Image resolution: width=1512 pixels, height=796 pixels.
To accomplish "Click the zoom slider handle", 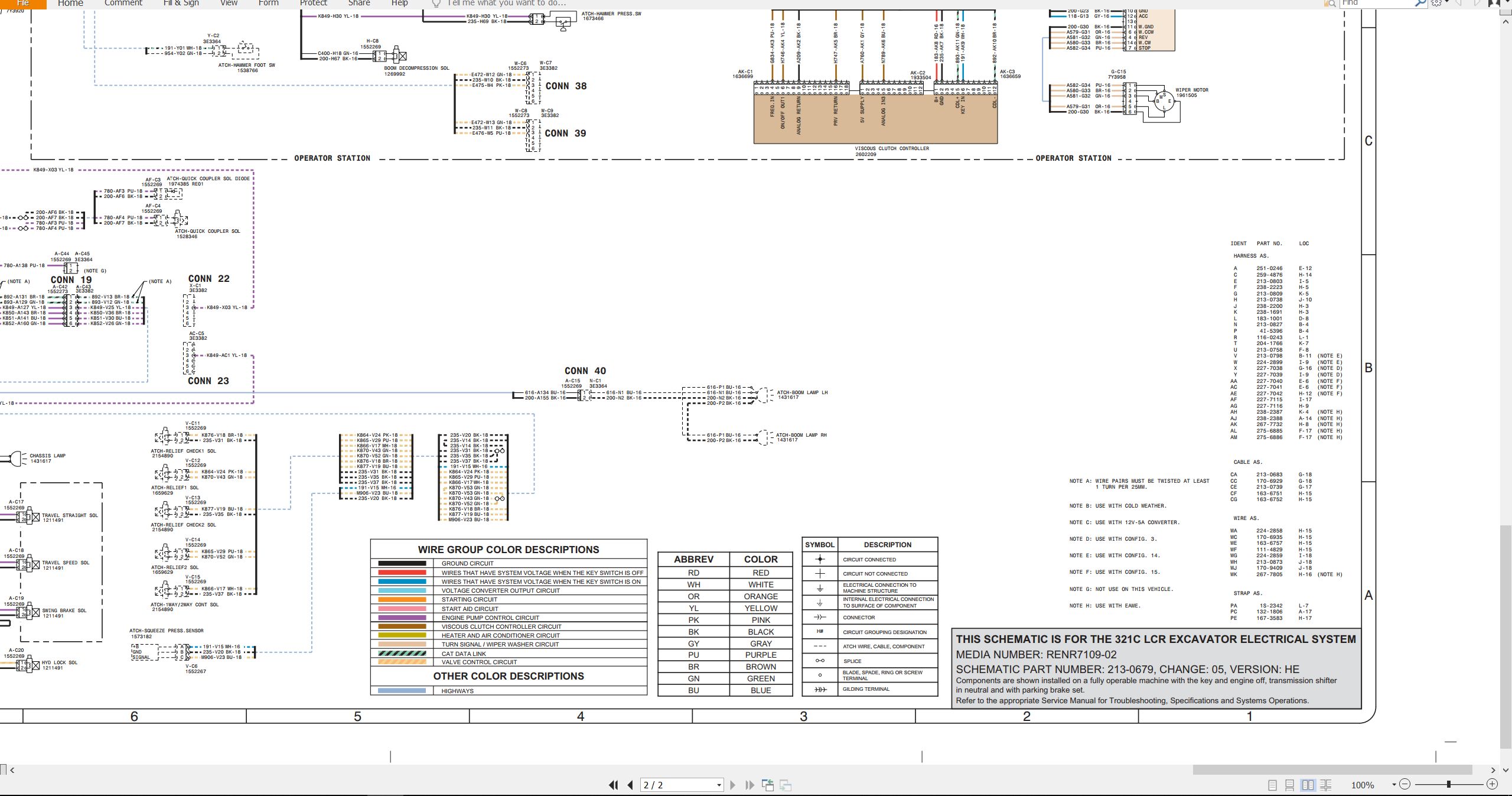I will (1448, 784).
